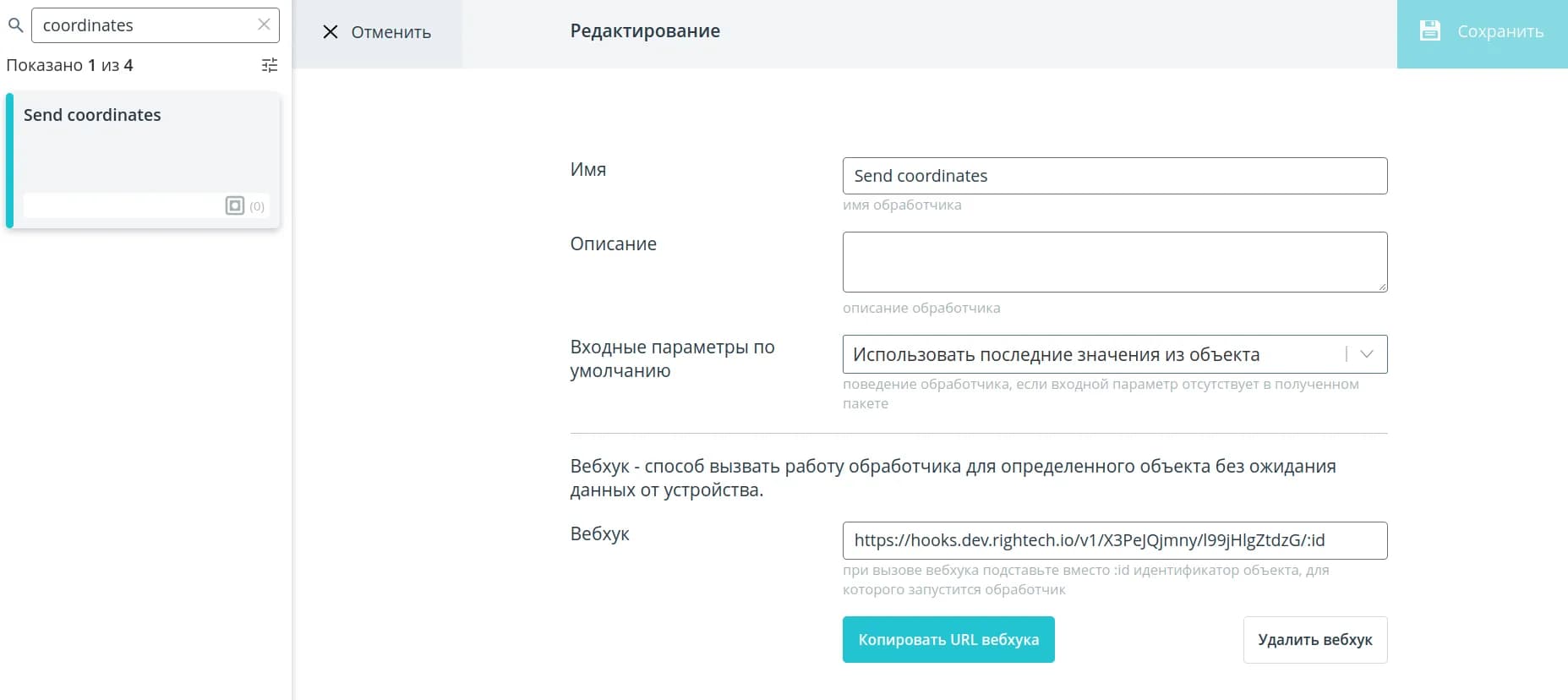Expand the dropdown chevron arrow
The height and width of the screenshot is (700, 1568).
(x=1367, y=354)
